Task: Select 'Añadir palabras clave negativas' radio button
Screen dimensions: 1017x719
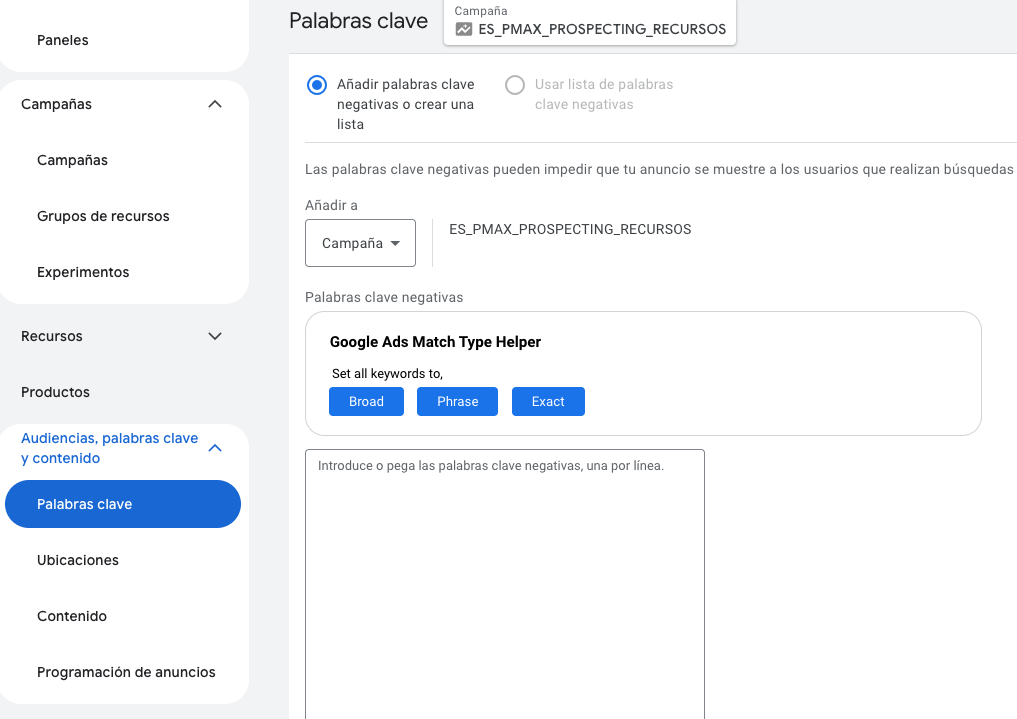Action: 317,85
